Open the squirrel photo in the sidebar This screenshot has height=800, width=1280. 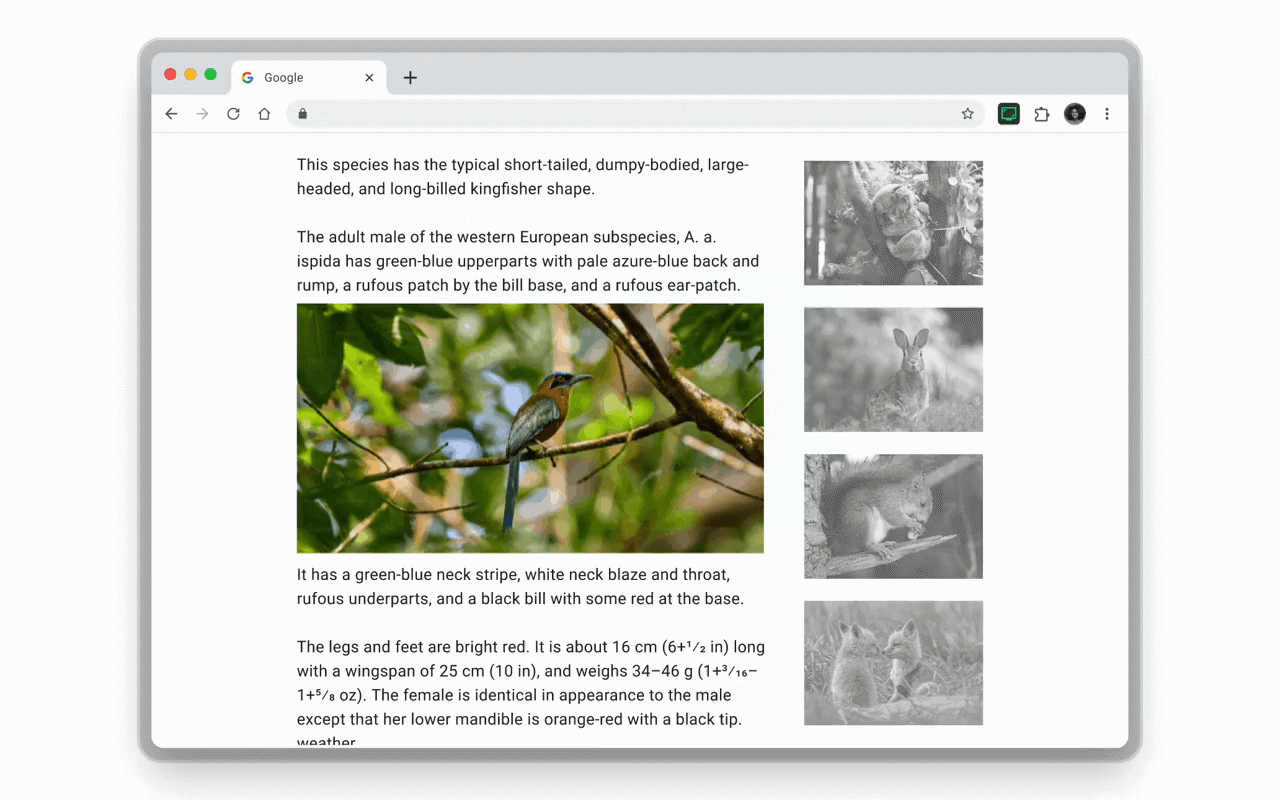tap(893, 516)
